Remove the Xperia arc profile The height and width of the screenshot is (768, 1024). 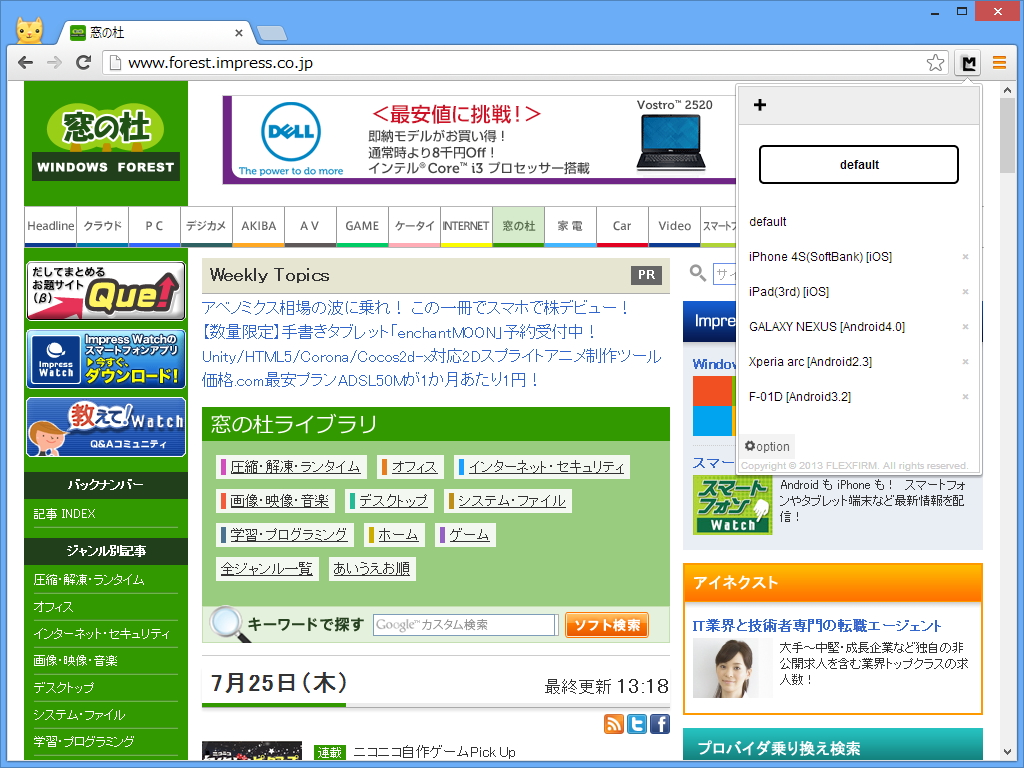tap(963, 361)
